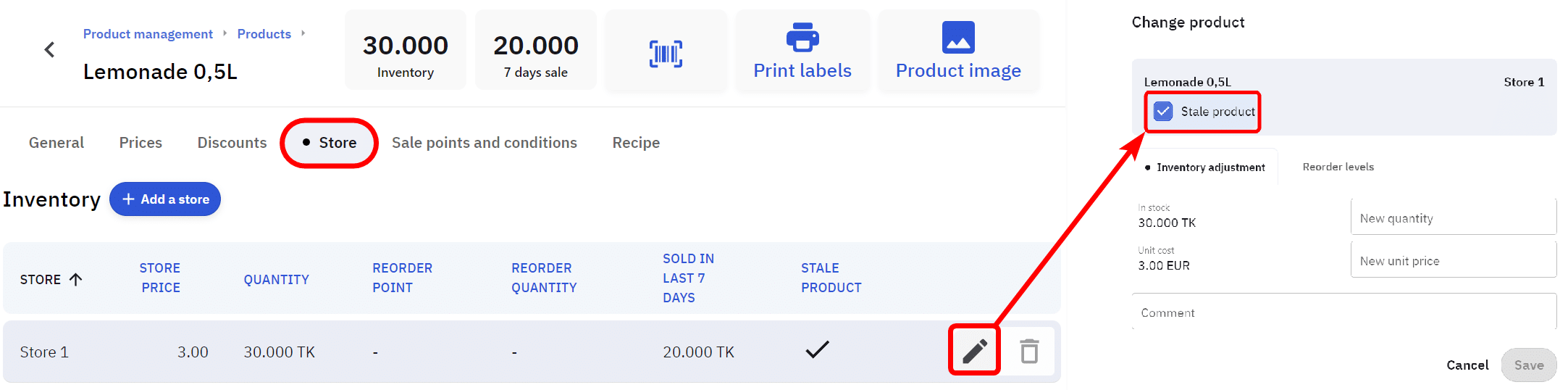Switch to the Prices tab
The height and width of the screenshot is (390, 1568).
tap(141, 143)
